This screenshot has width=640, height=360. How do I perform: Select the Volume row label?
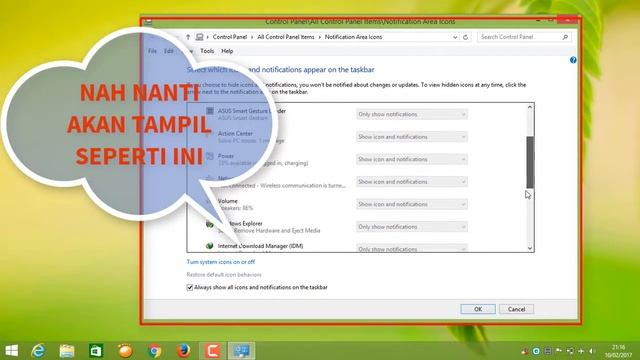click(x=228, y=201)
